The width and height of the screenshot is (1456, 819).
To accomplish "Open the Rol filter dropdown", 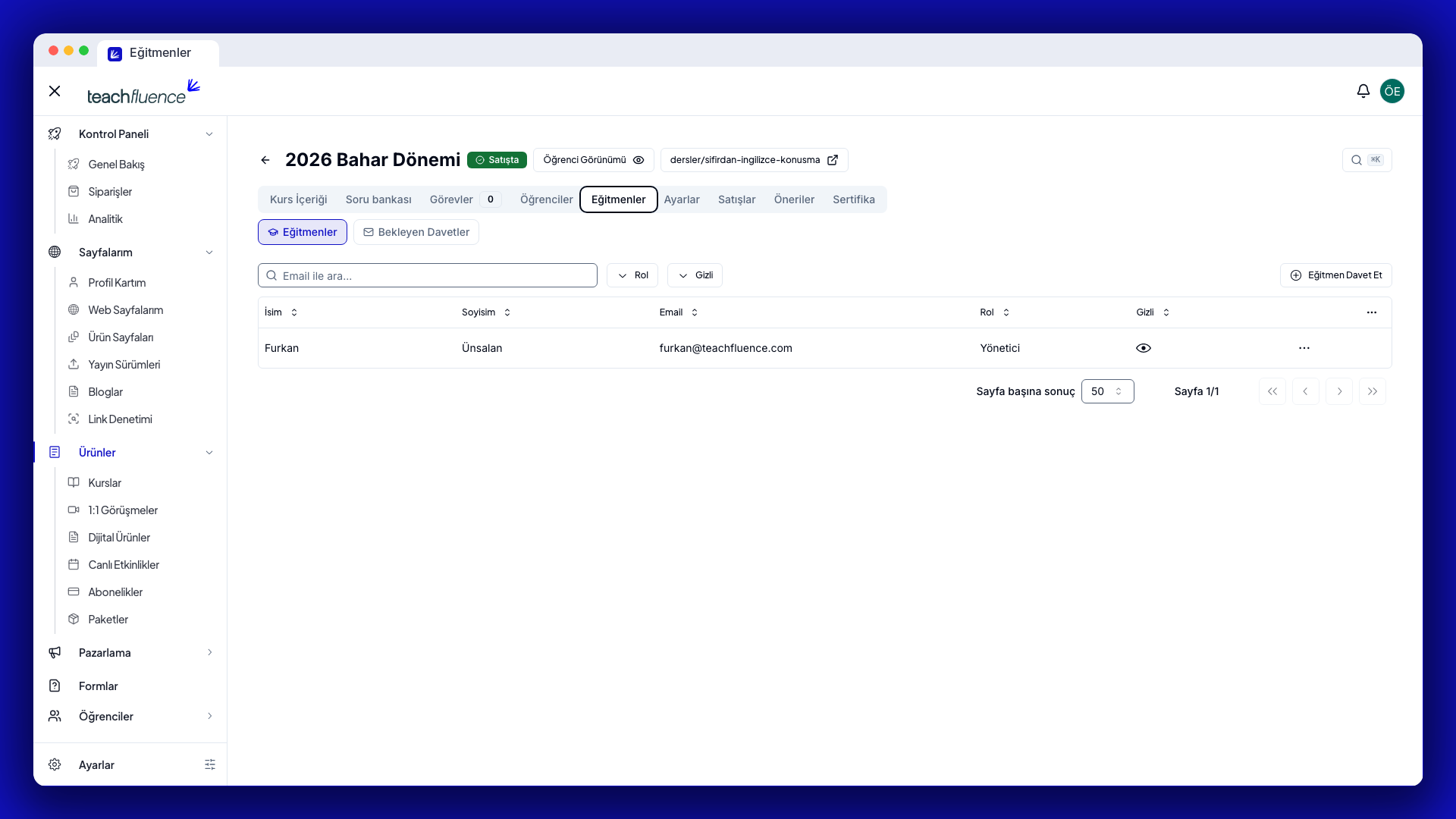I will click(x=632, y=275).
